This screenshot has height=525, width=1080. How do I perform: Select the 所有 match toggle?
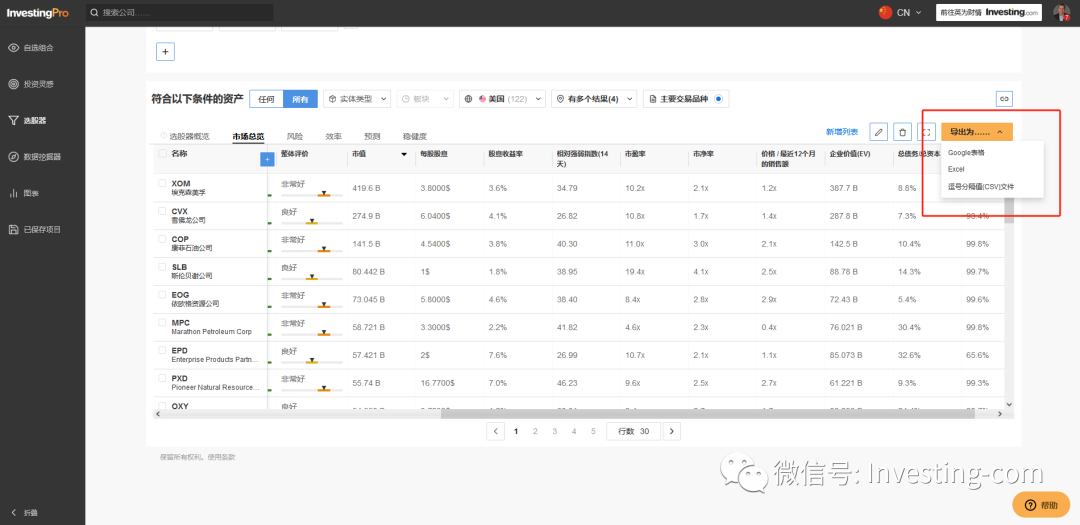301,99
